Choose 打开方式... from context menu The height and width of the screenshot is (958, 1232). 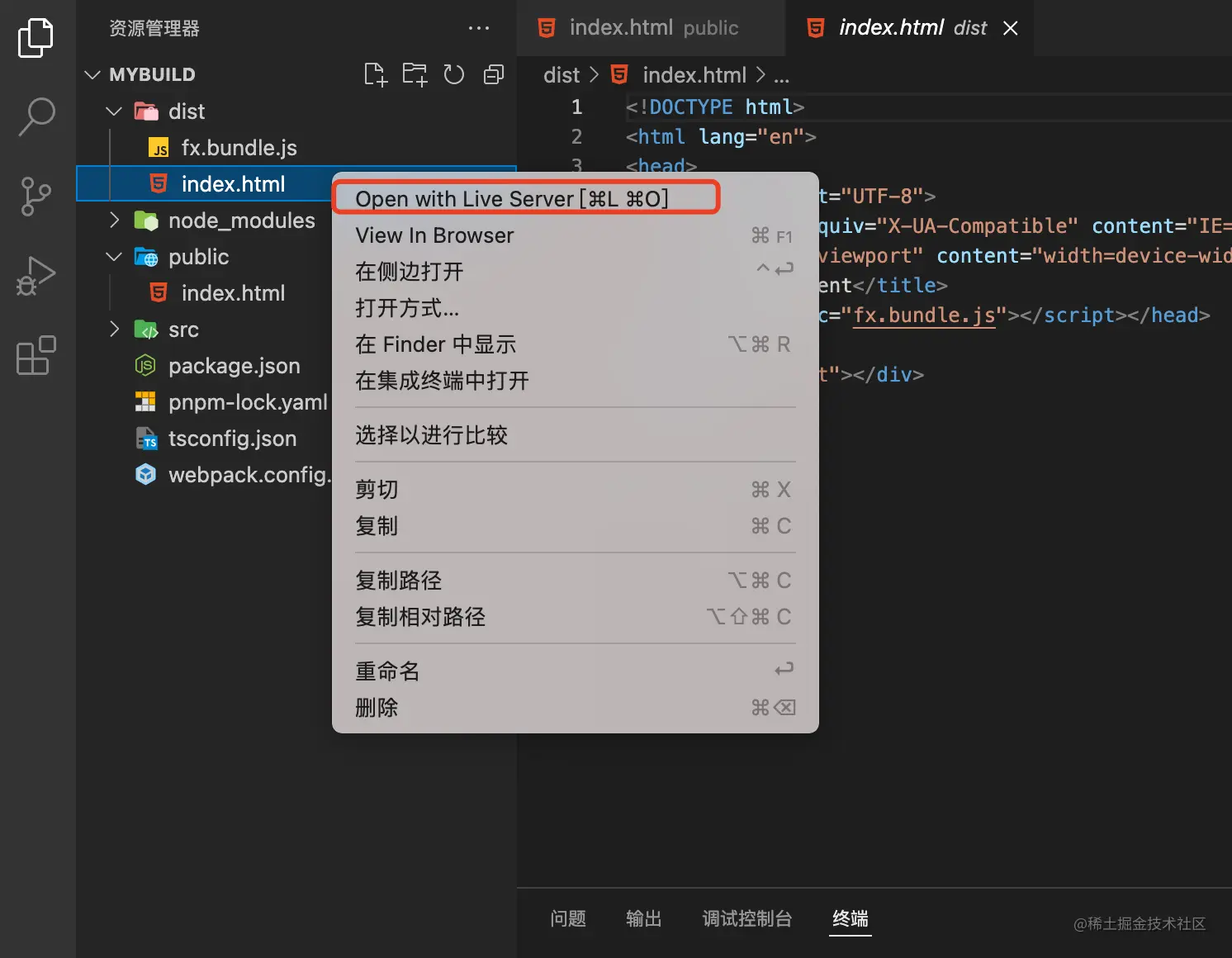click(575, 308)
